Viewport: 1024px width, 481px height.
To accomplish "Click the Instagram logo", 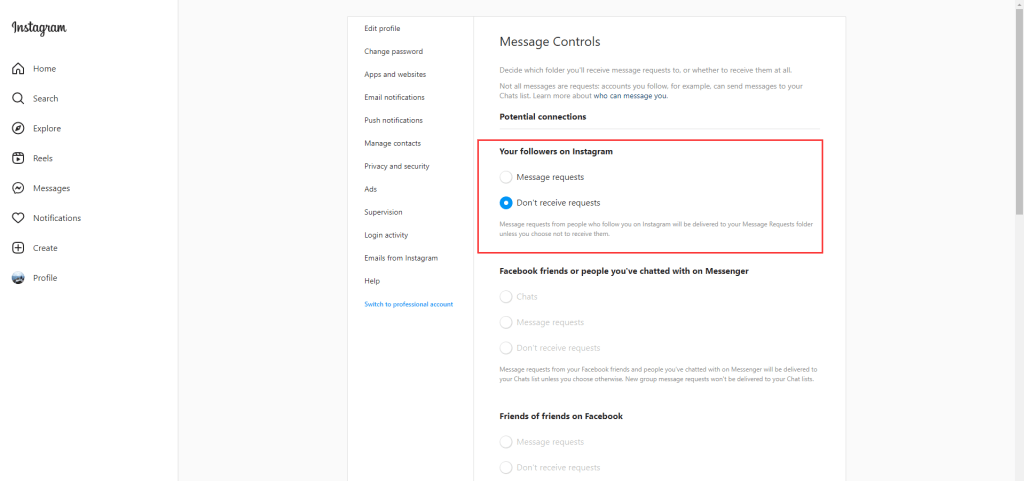I will (39, 28).
